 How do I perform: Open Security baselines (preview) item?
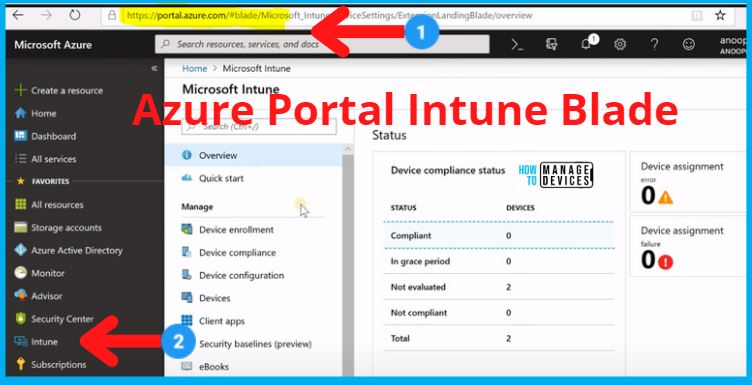[254, 344]
